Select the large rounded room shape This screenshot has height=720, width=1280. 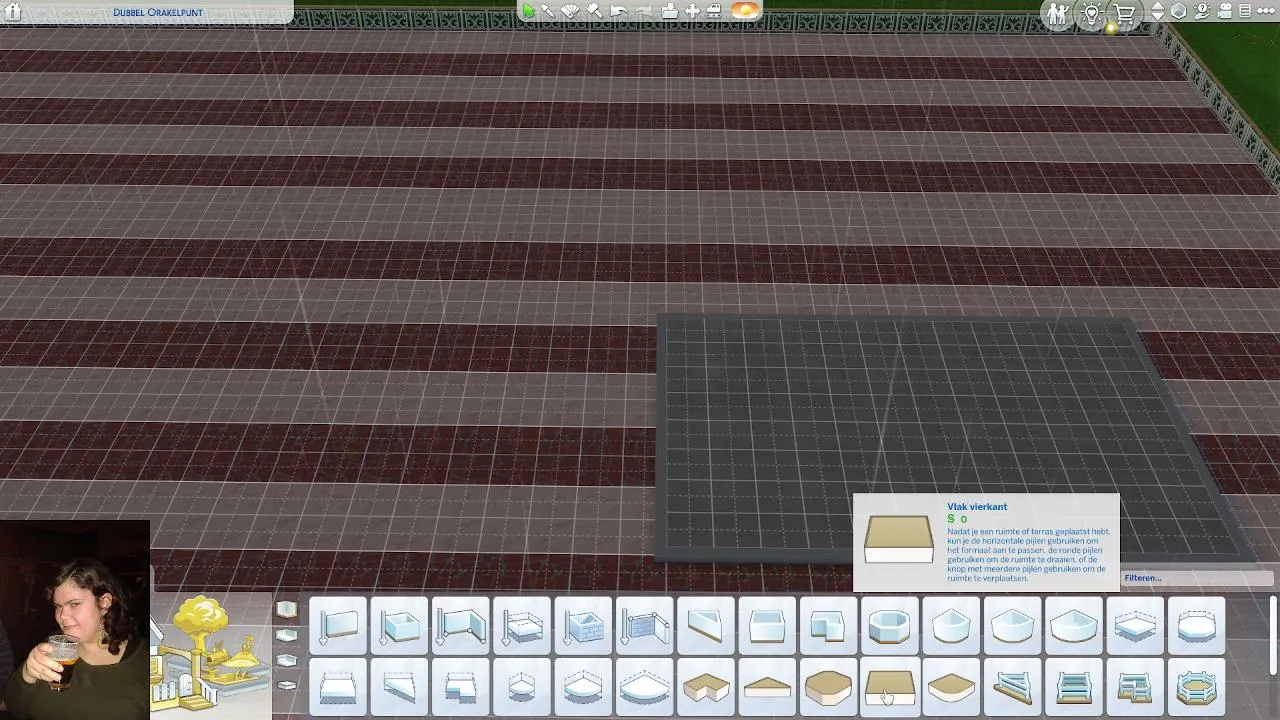[x=1073, y=626]
